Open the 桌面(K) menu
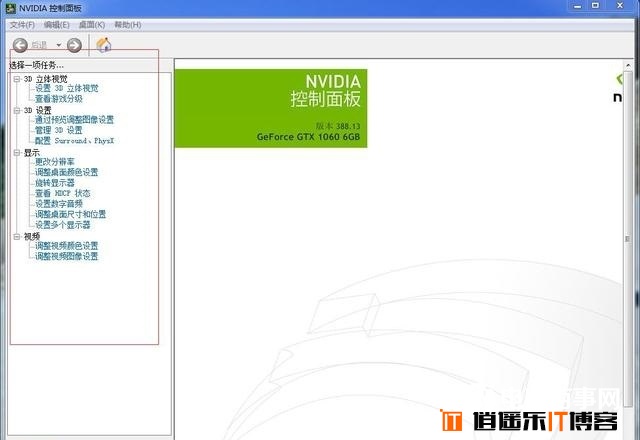Image resolution: width=640 pixels, height=440 pixels. [x=92, y=25]
